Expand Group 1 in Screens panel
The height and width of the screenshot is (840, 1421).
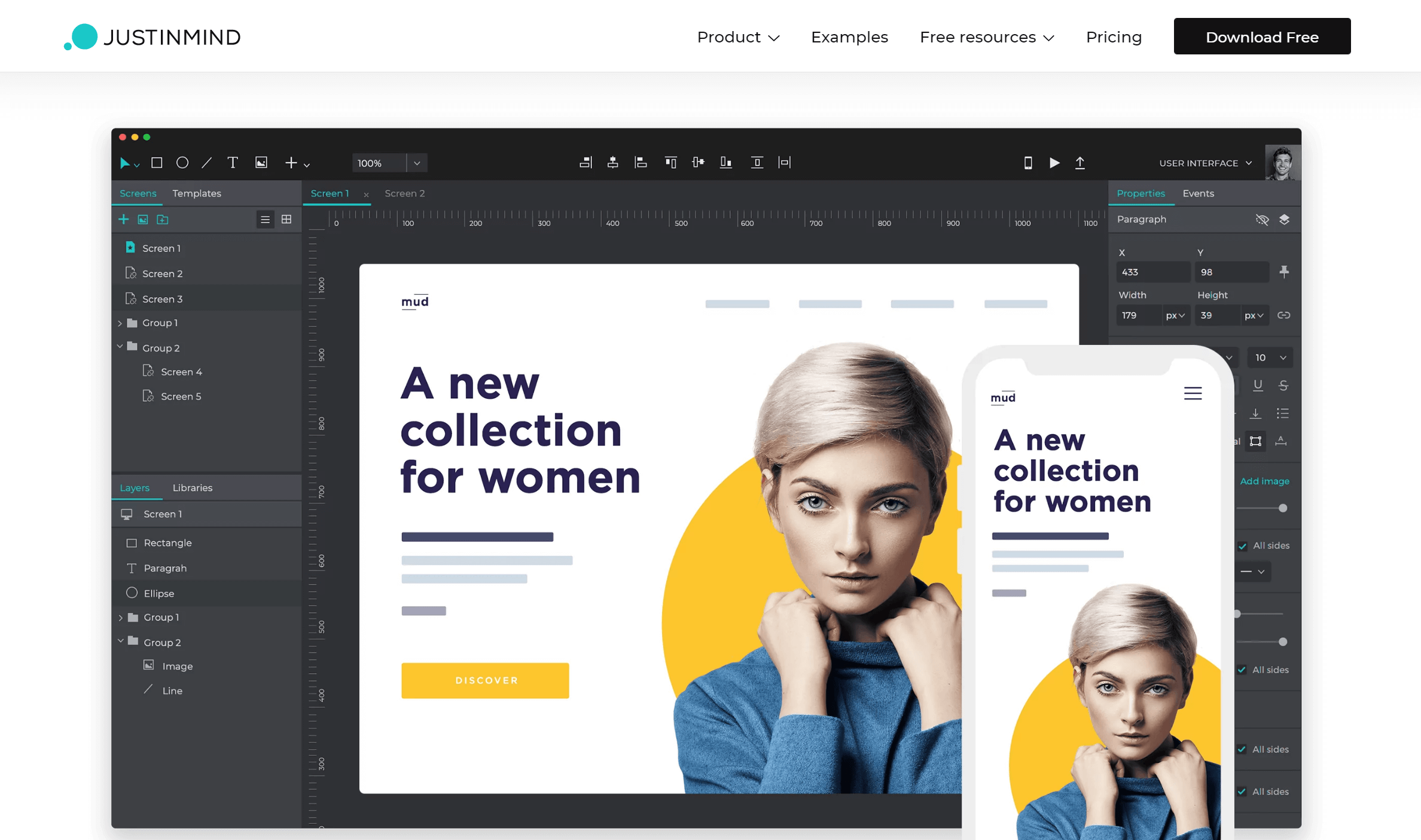(x=120, y=323)
